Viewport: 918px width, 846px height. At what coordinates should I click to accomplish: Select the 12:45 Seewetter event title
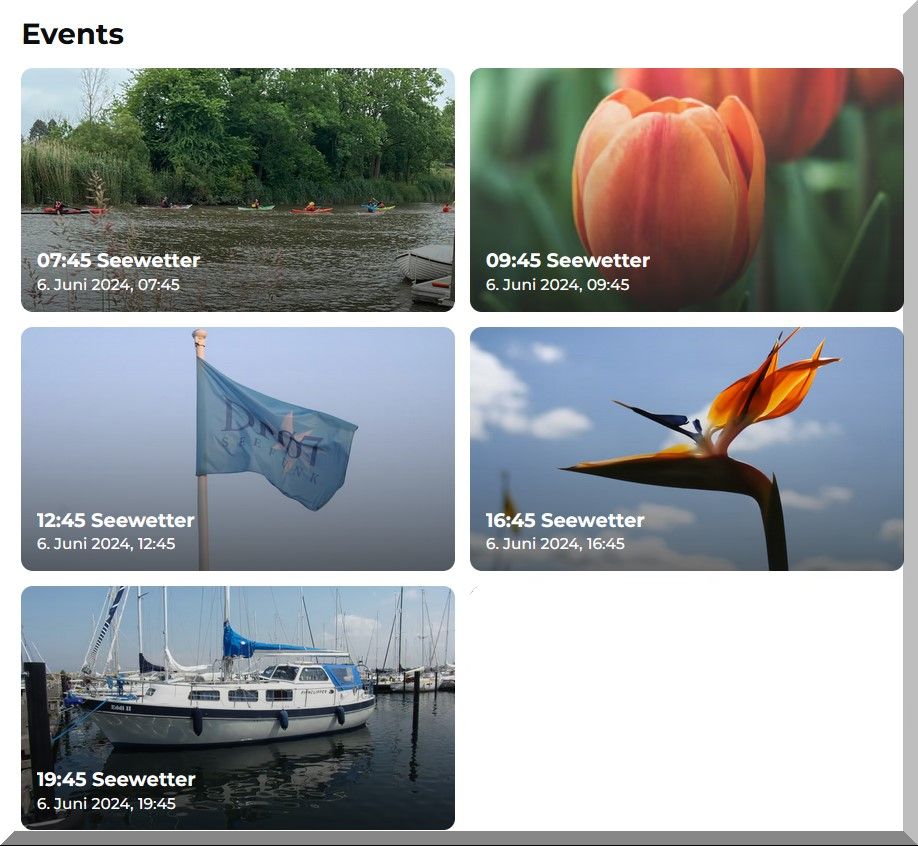click(115, 520)
